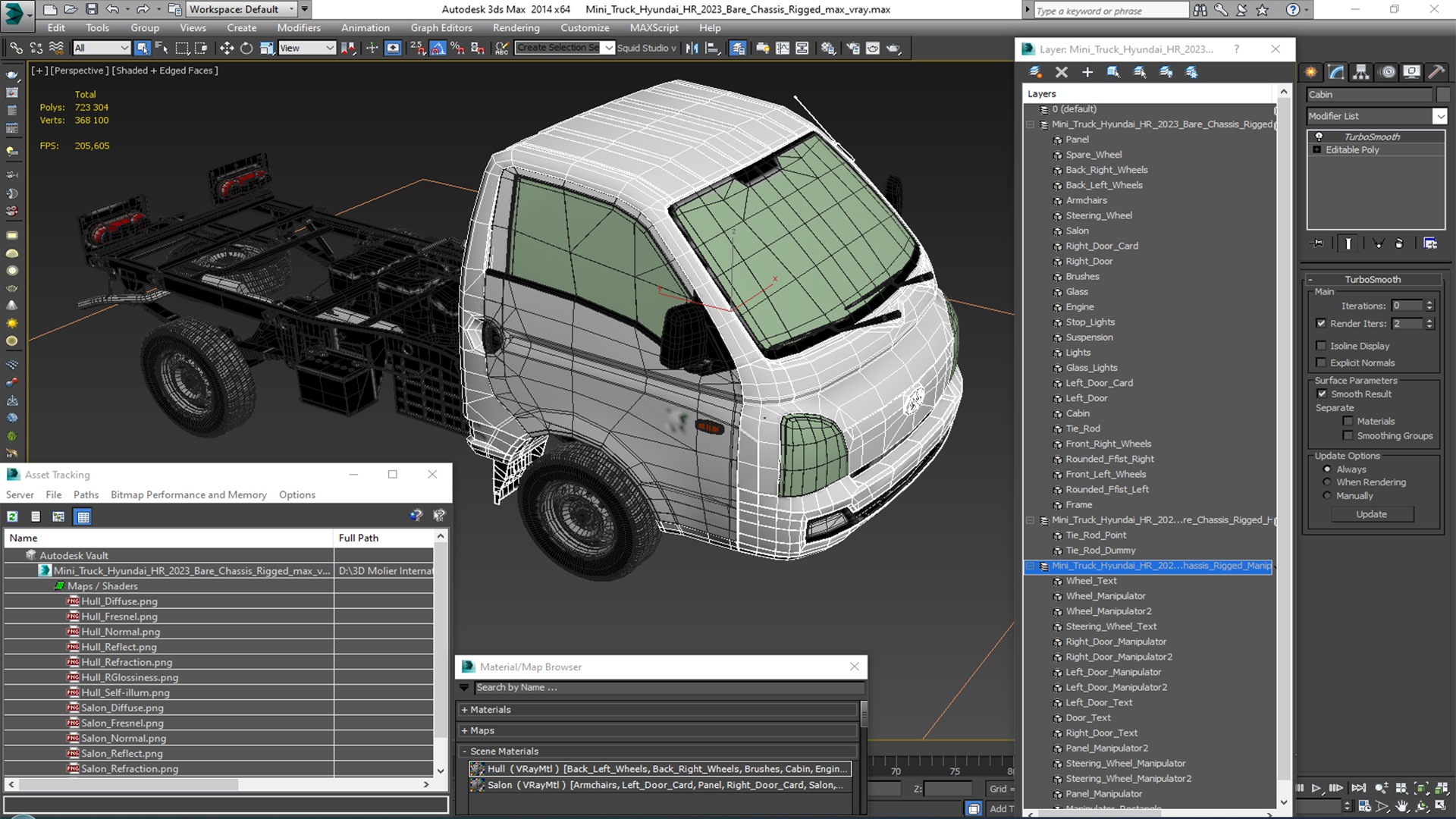Open the Hierarchy command panel tab

[1361, 72]
